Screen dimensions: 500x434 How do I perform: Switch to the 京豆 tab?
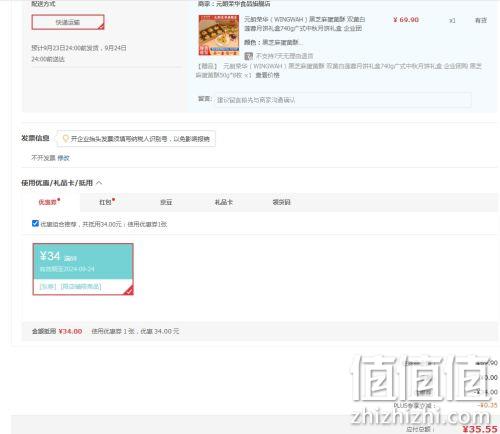click(166, 202)
